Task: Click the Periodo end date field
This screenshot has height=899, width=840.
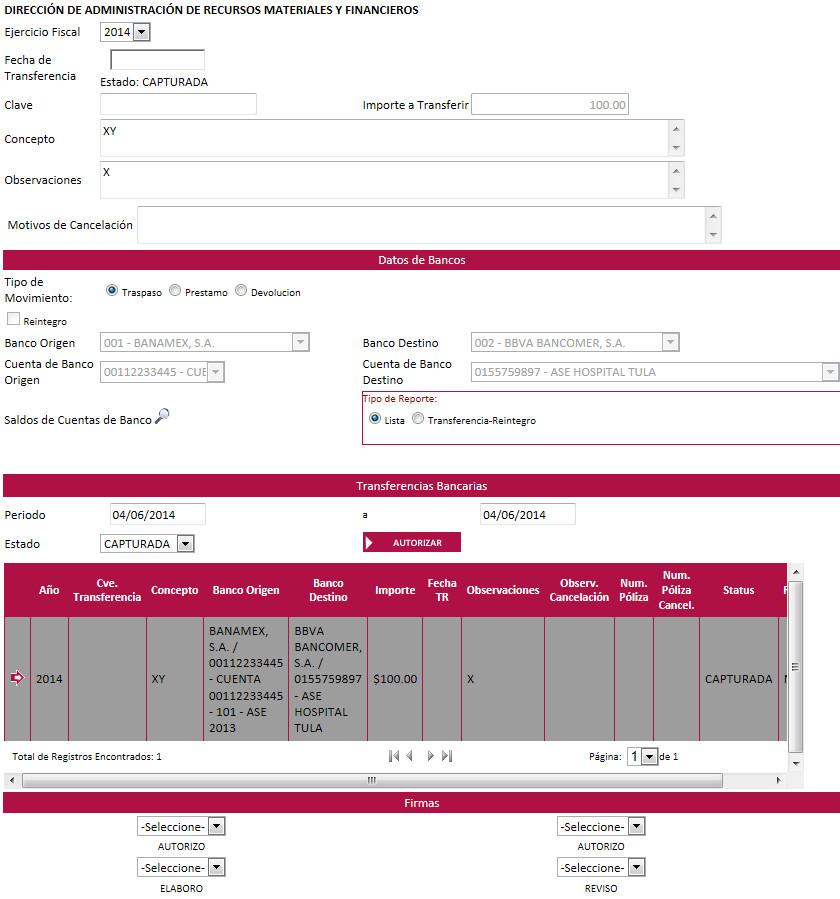Action: (x=528, y=514)
